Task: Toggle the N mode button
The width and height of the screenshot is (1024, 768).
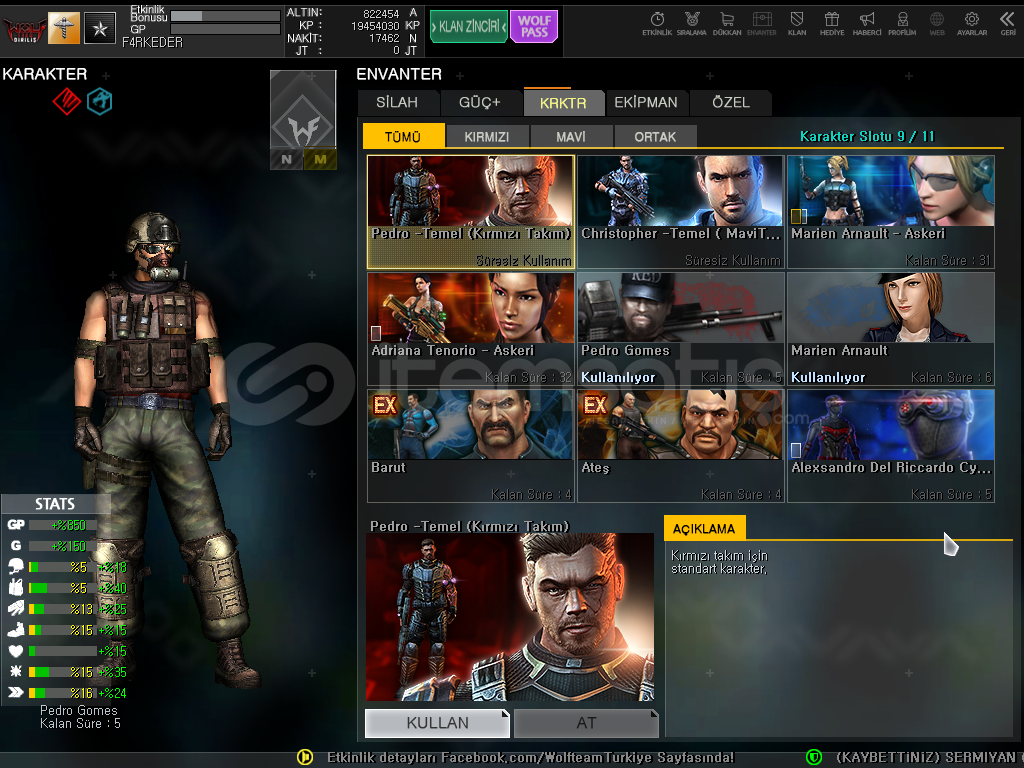Action: (287, 159)
